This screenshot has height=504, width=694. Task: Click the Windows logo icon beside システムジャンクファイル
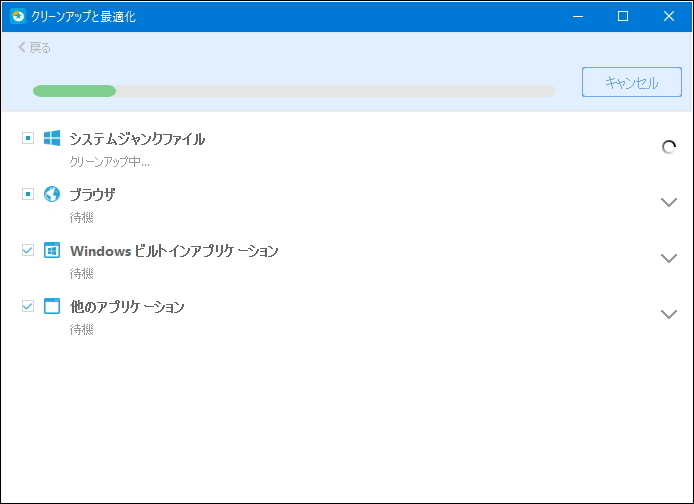pyautogui.click(x=52, y=138)
